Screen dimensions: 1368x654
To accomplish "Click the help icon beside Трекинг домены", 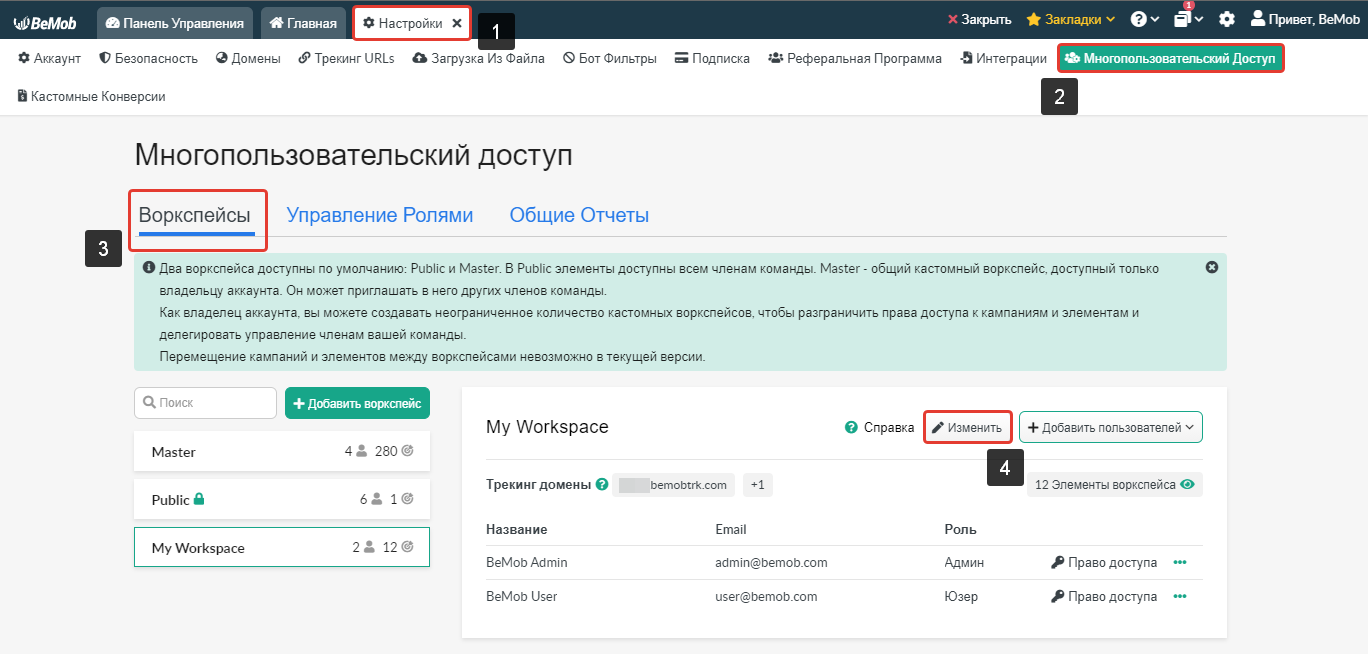I will pos(602,485).
